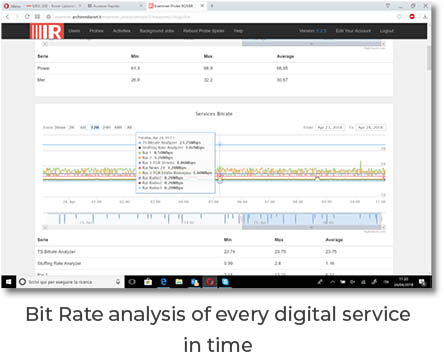Click the Windows search box on the taskbar
444x360 pixels.
(x=70, y=282)
